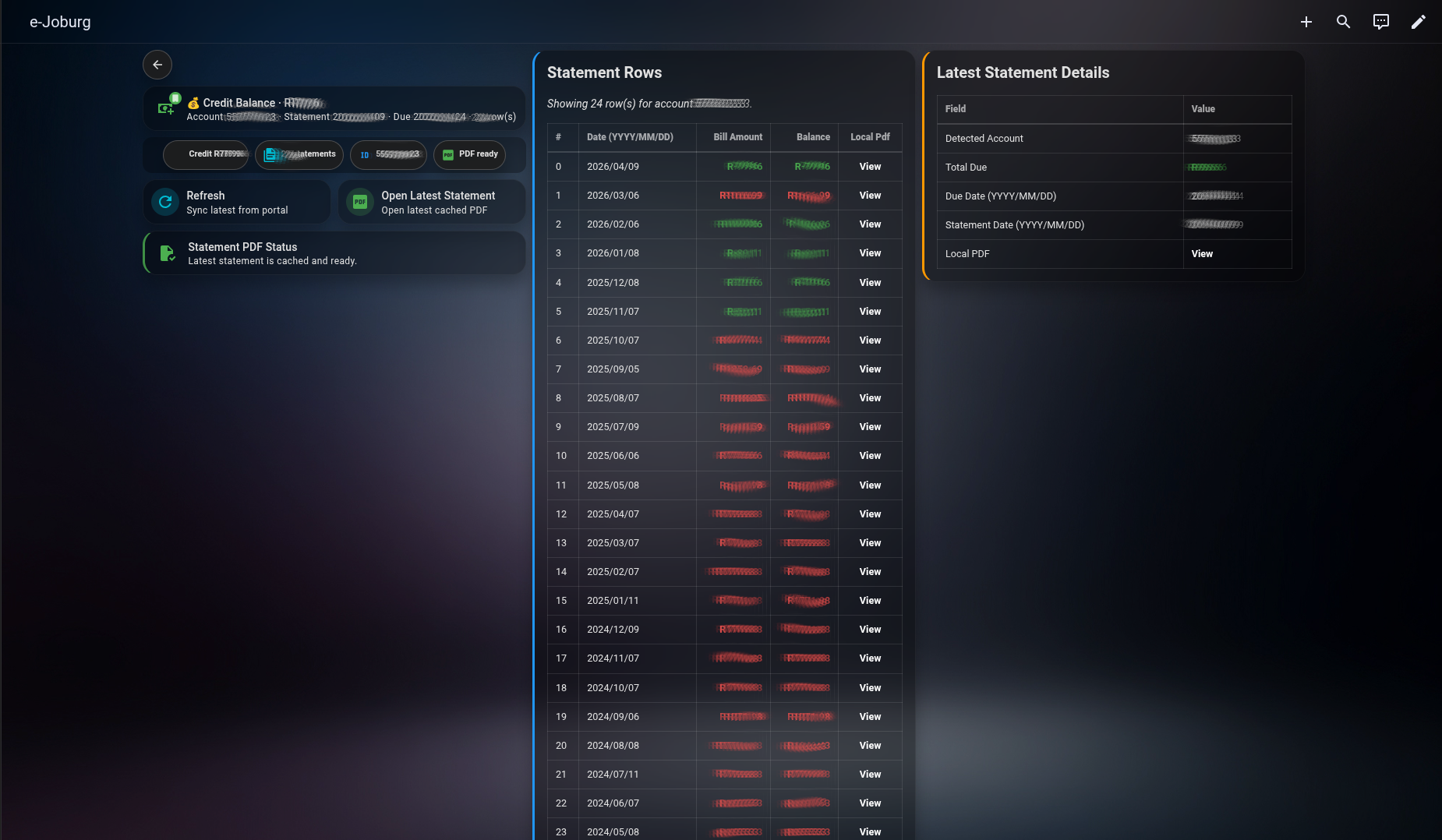Click Open Latest Statement card
The width and height of the screenshot is (1442, 840).
[x=432, y=202]
